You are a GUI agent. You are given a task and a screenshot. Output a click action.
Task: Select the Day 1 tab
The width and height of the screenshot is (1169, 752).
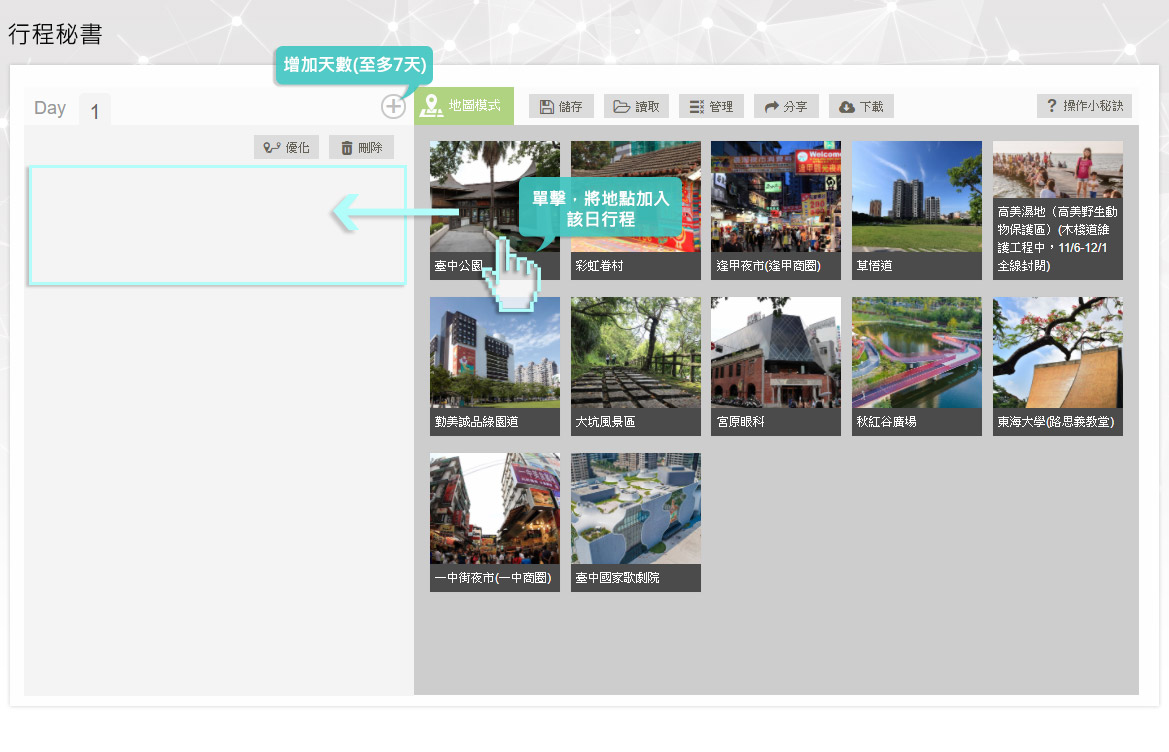coord(95,111)
